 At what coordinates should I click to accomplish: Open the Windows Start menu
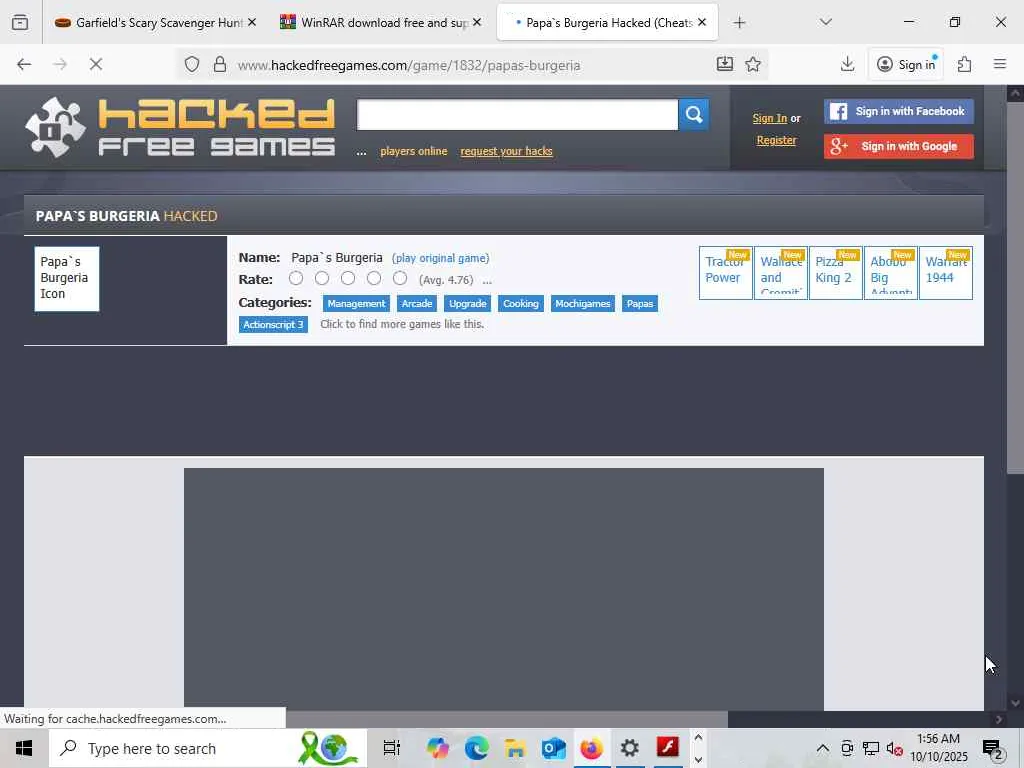pos(24,748)
